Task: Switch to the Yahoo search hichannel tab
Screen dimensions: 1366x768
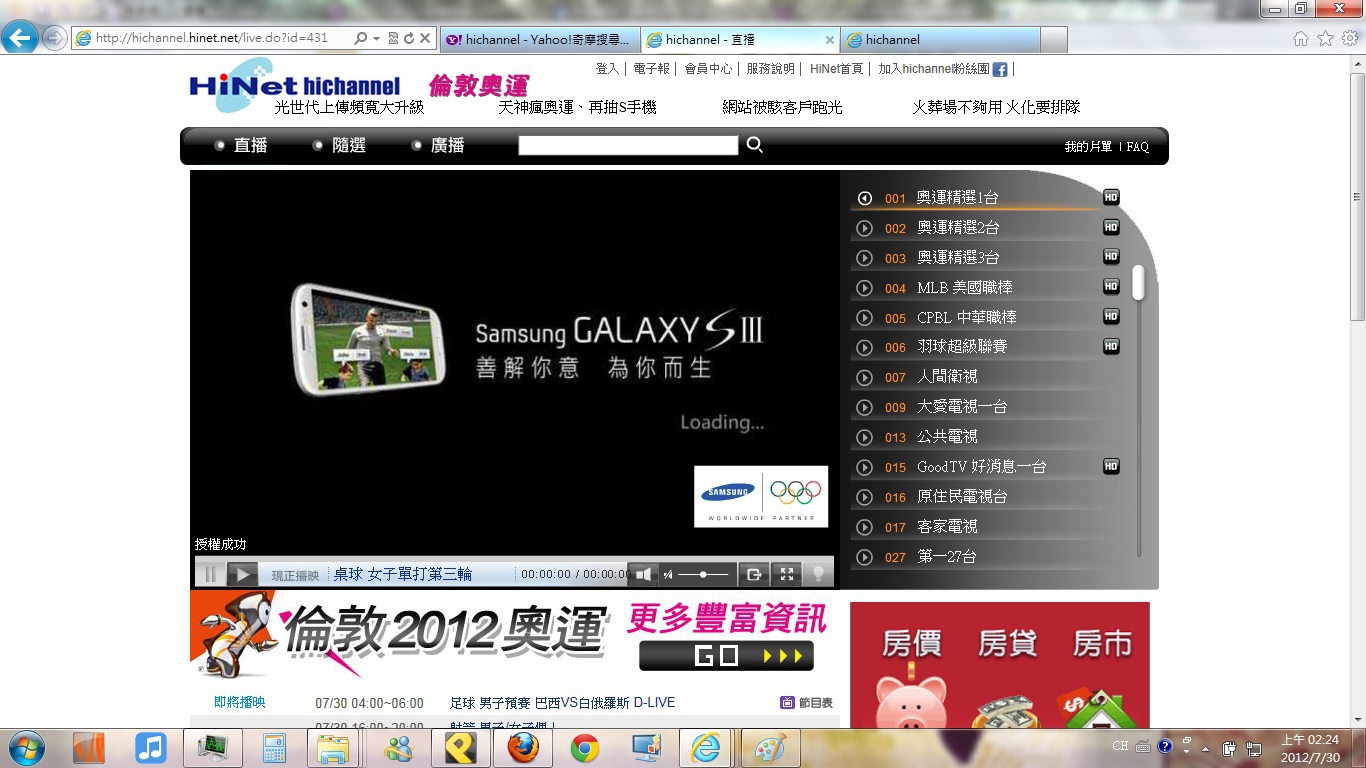Action: click(539, 40)
